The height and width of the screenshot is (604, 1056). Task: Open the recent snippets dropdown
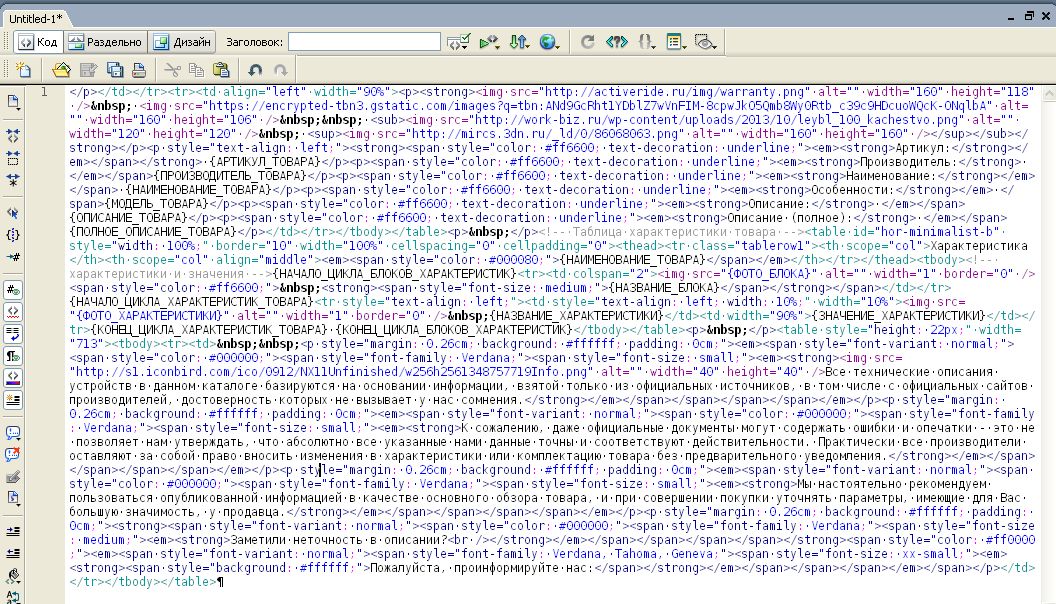point(13,499)
